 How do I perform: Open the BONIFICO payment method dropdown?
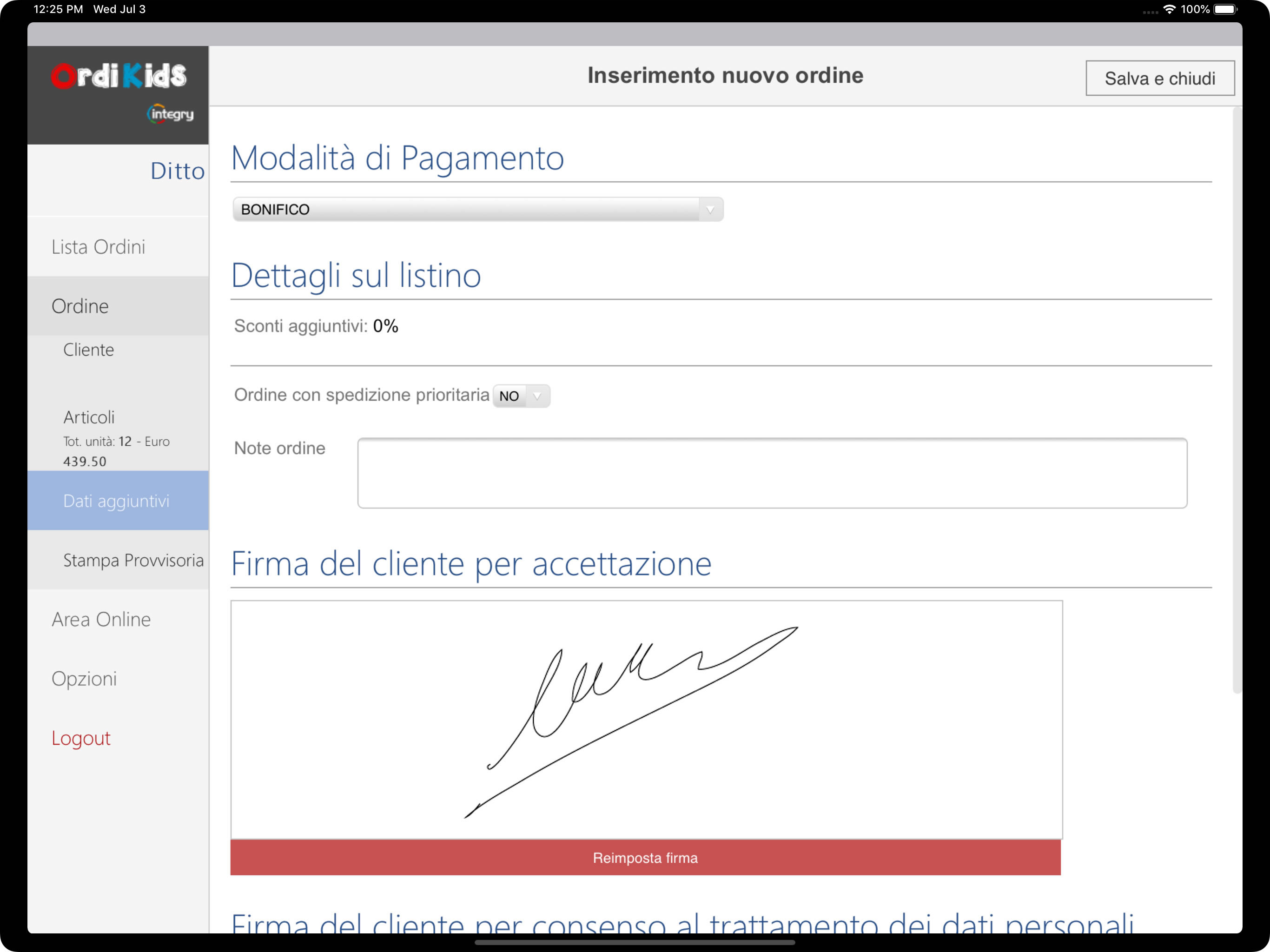point(478,209)
